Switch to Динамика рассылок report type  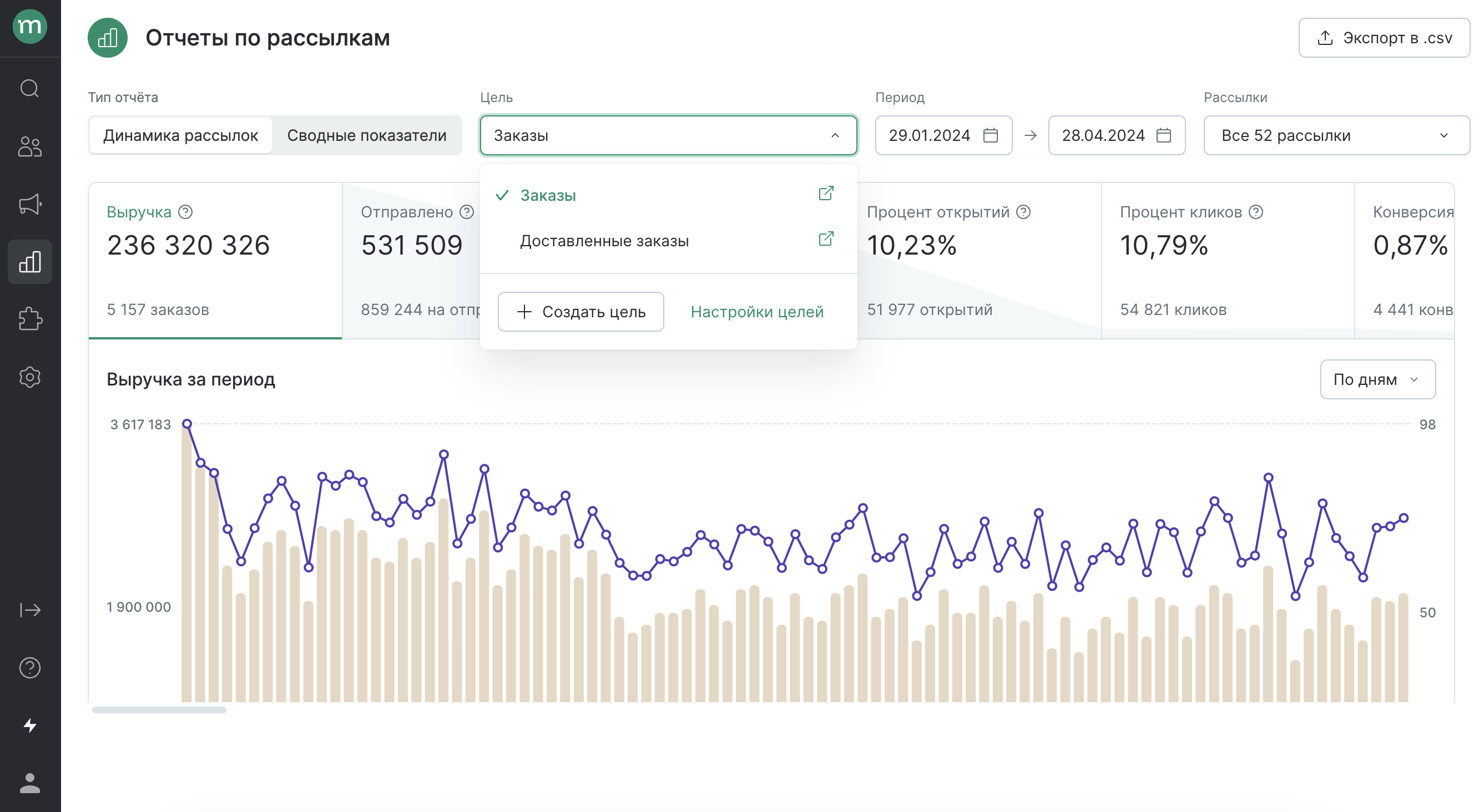click(x=181, y=135)
